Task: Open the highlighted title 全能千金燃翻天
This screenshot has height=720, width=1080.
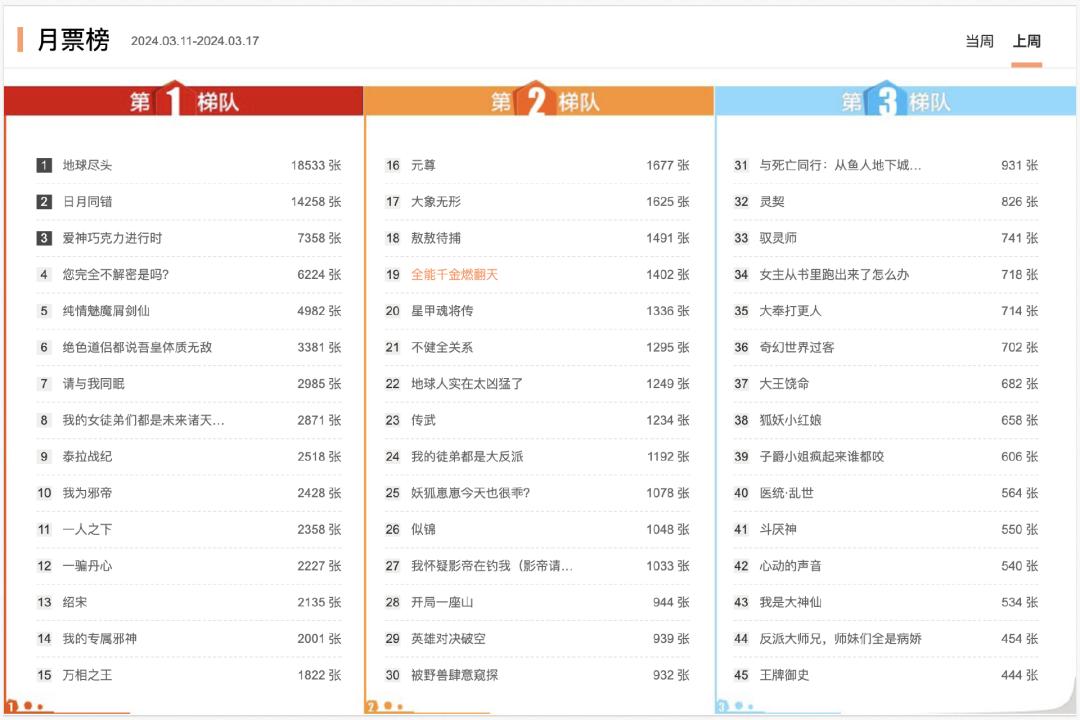Action: (x=454, y=274)
